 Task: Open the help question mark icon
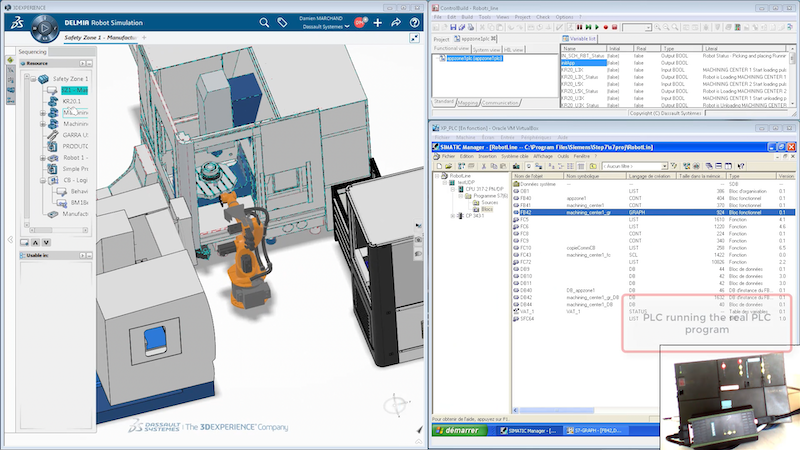[x=415, y=22]
